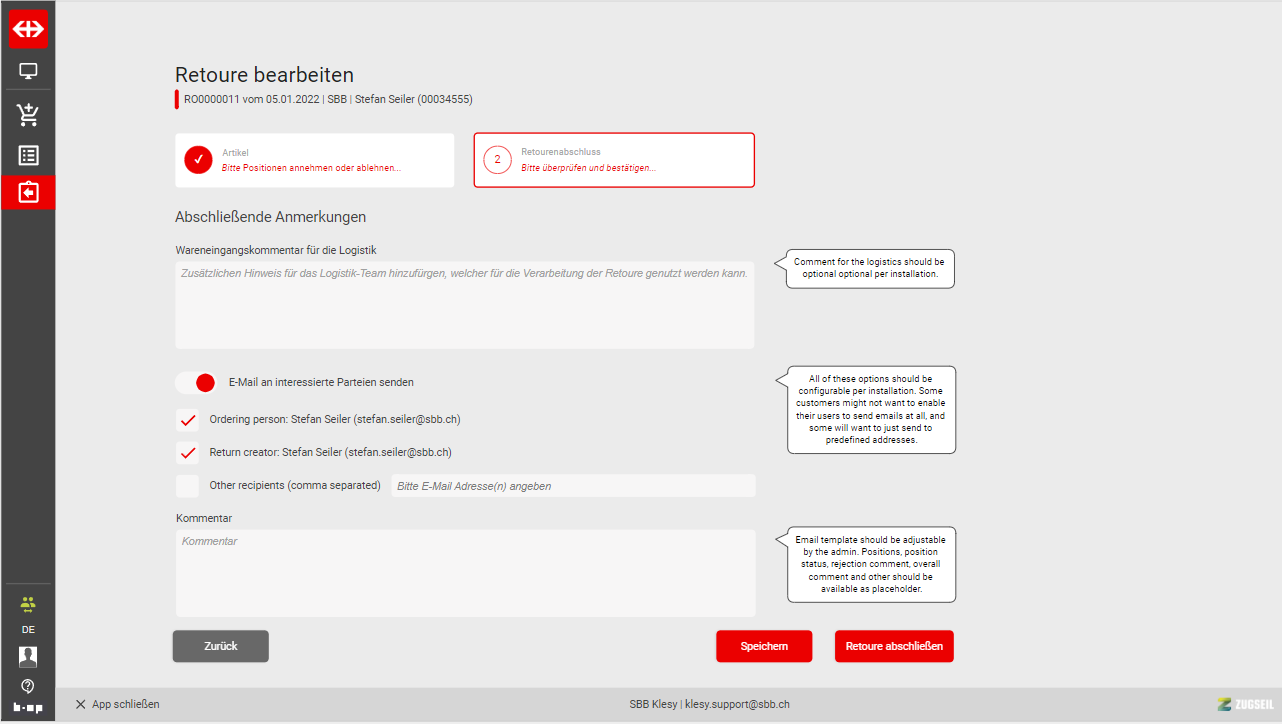Uncheck the Ordering person checkbox
This screenshot has width=1282, height=724.
pos(187,420)
